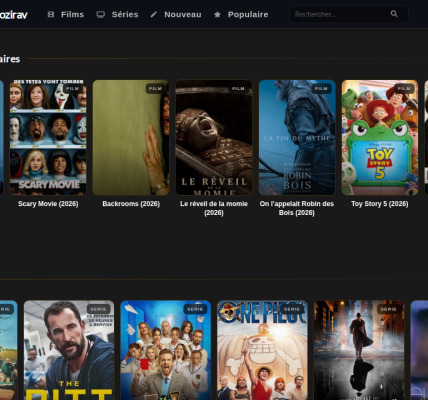Select the Le réveil de la momie poster
428x400 pixels.
pos(214,137)
